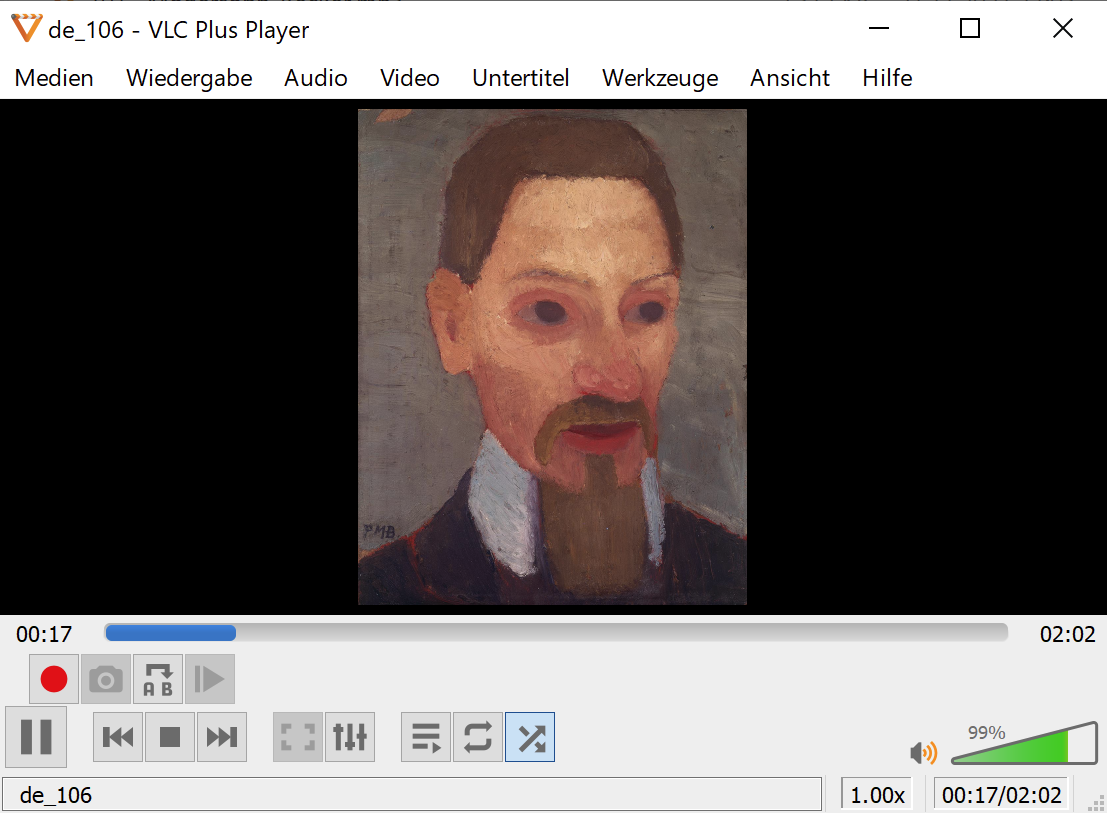Open the Werkzeuge menu
The image size is (1107, 813).
[660, 78]
